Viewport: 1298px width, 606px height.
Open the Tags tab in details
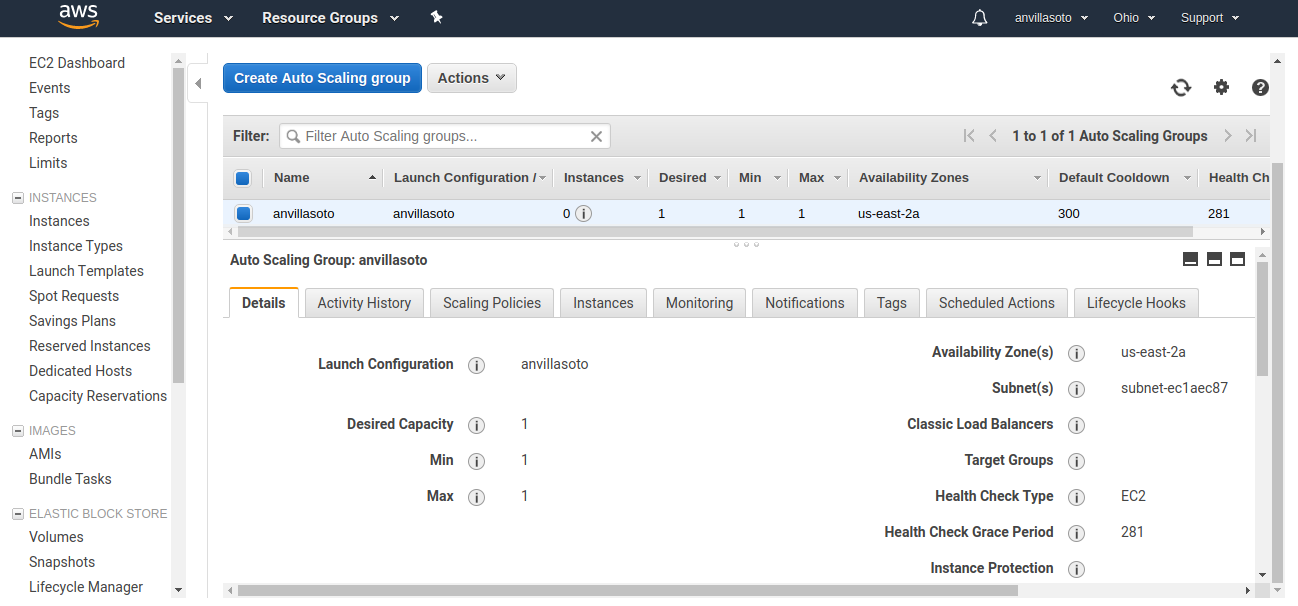coord(892,303)
